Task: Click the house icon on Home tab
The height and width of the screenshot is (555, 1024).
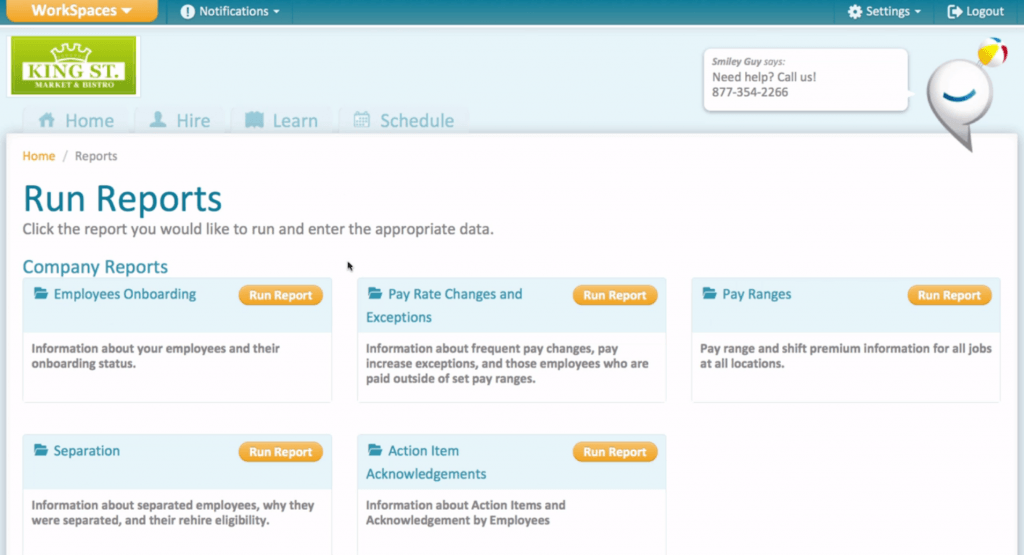Action: pos(47,120)
